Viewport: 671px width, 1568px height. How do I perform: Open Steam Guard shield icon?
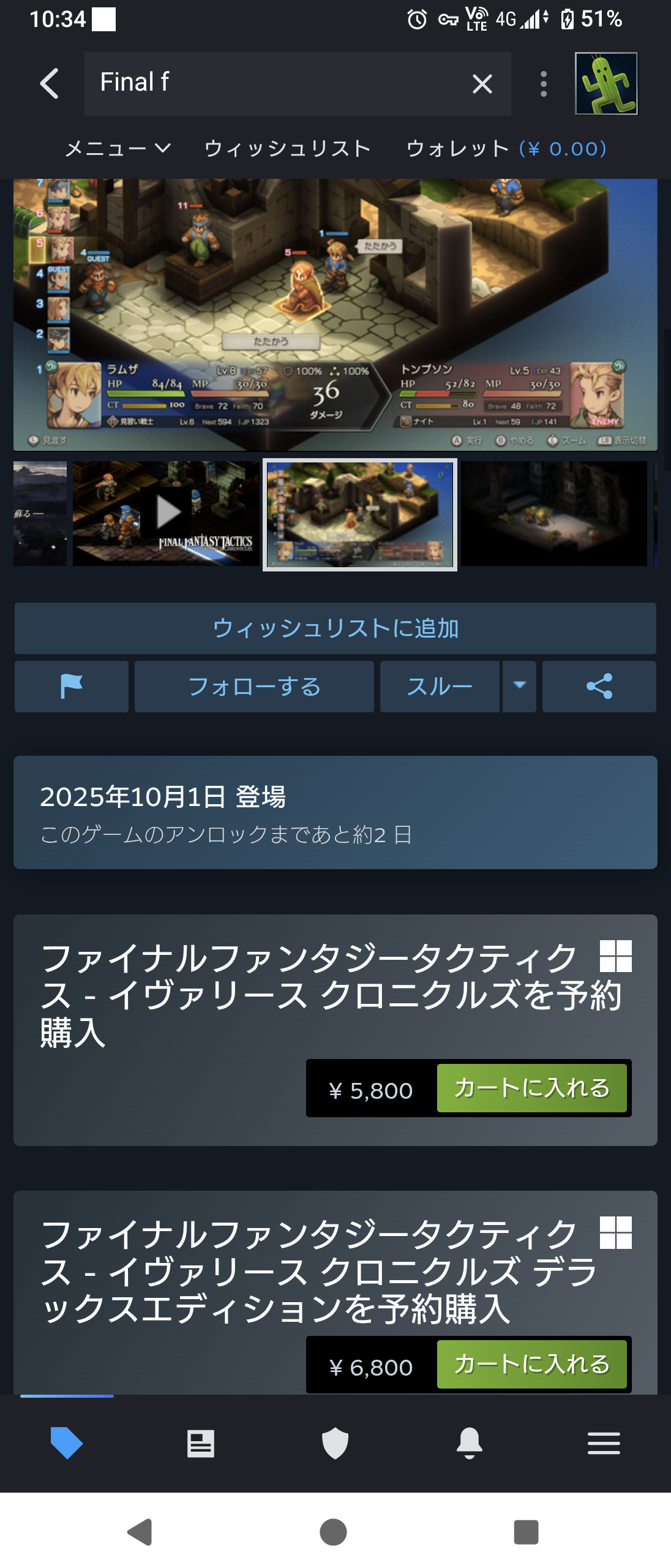335,1444
